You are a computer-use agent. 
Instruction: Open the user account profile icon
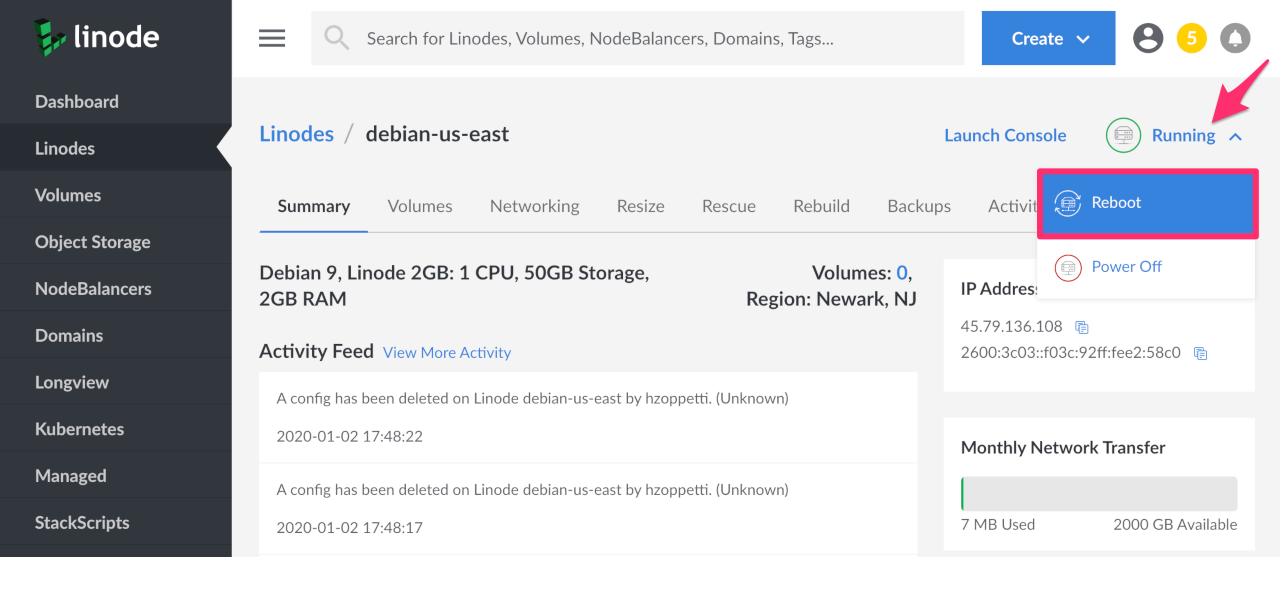pyautogui.click(x=1148, y=38)
